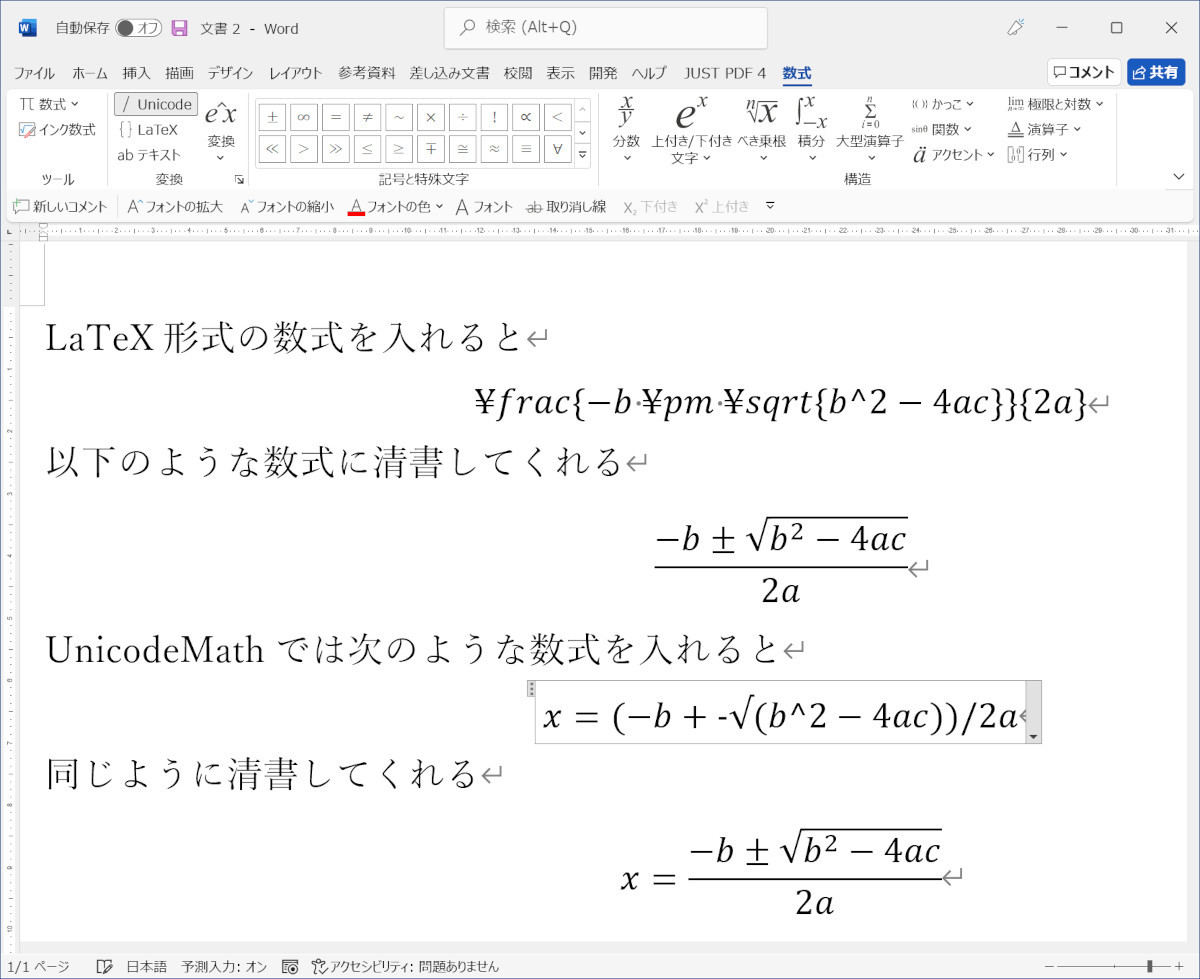The width and height of the screenshot is (1200, 979).
Task: Add a new comment from quick toolbar
Action: coord(60,206)
